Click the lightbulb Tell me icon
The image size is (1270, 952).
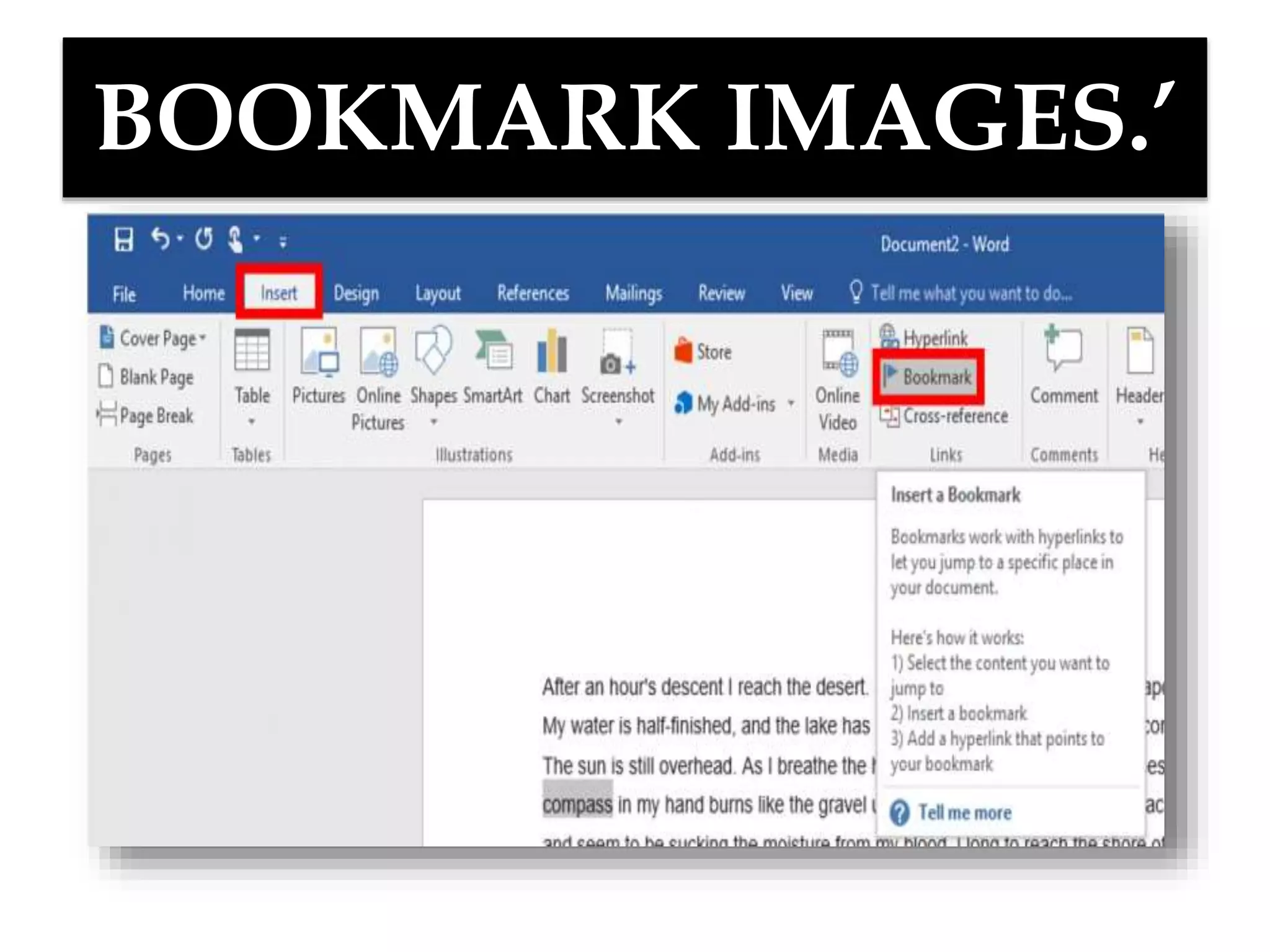856,292
